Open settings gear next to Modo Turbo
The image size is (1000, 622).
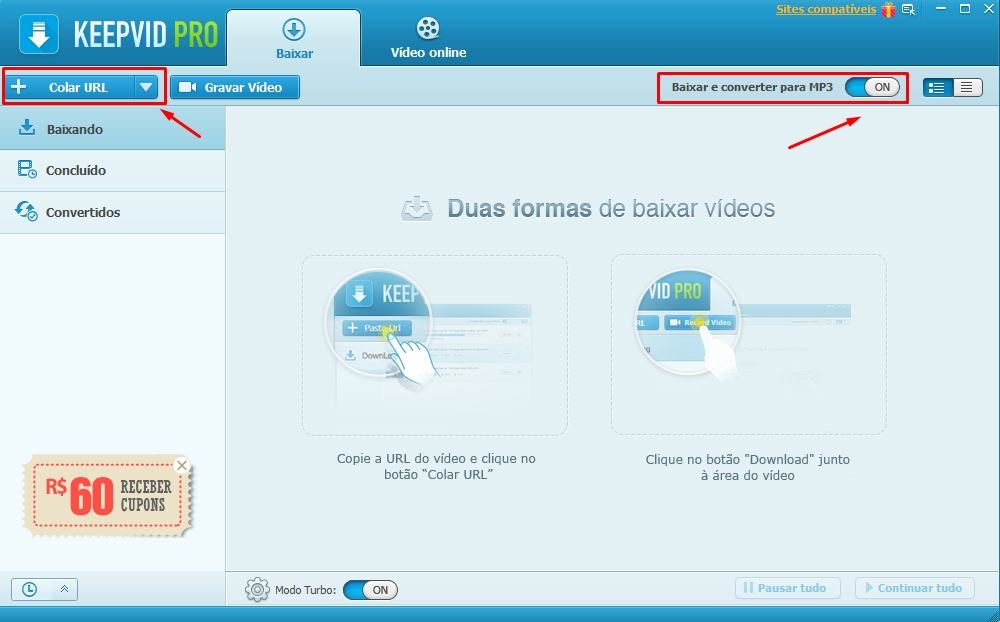257,589
